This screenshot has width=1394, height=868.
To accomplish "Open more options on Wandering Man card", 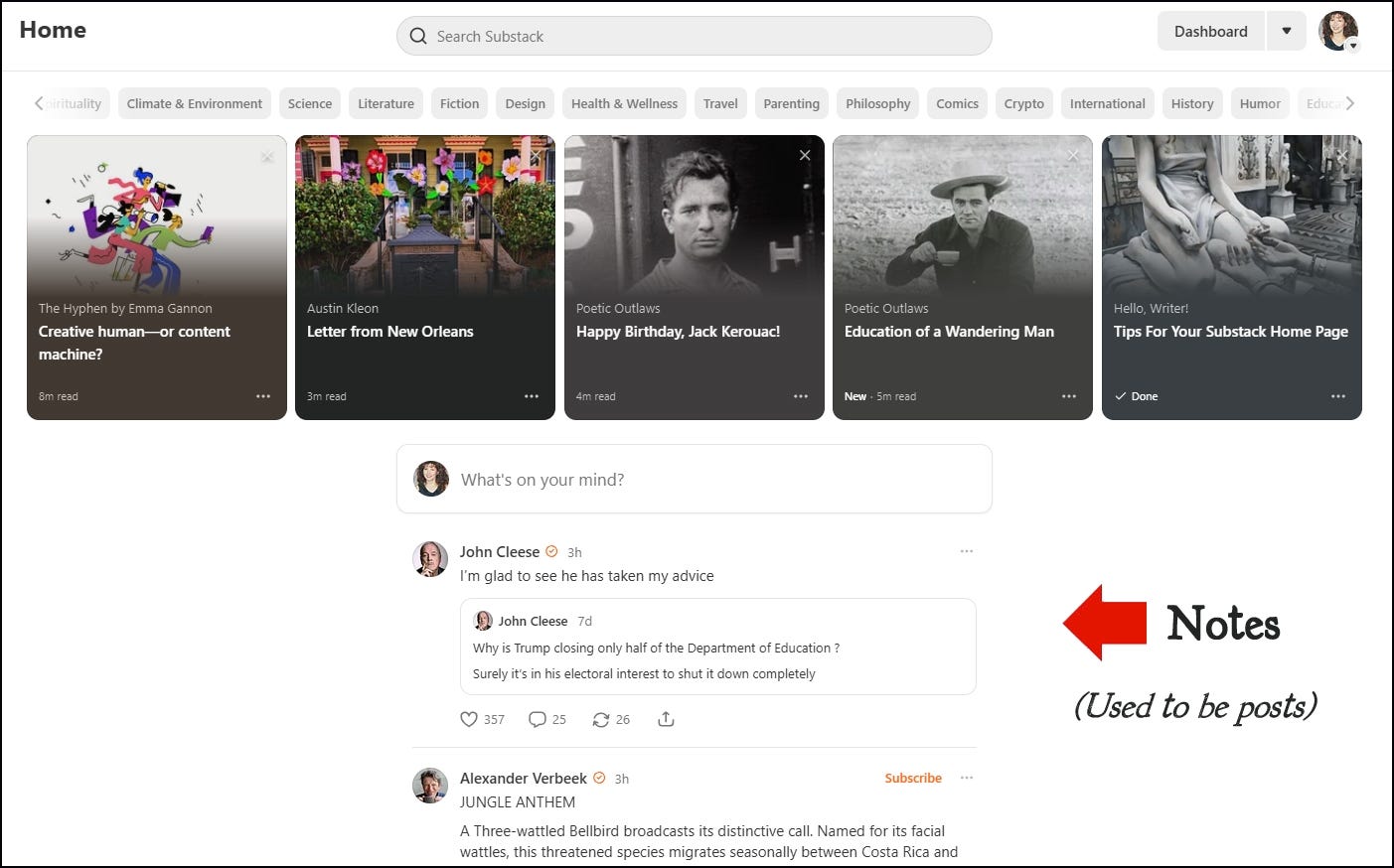I will click(x=1069, y=396).
